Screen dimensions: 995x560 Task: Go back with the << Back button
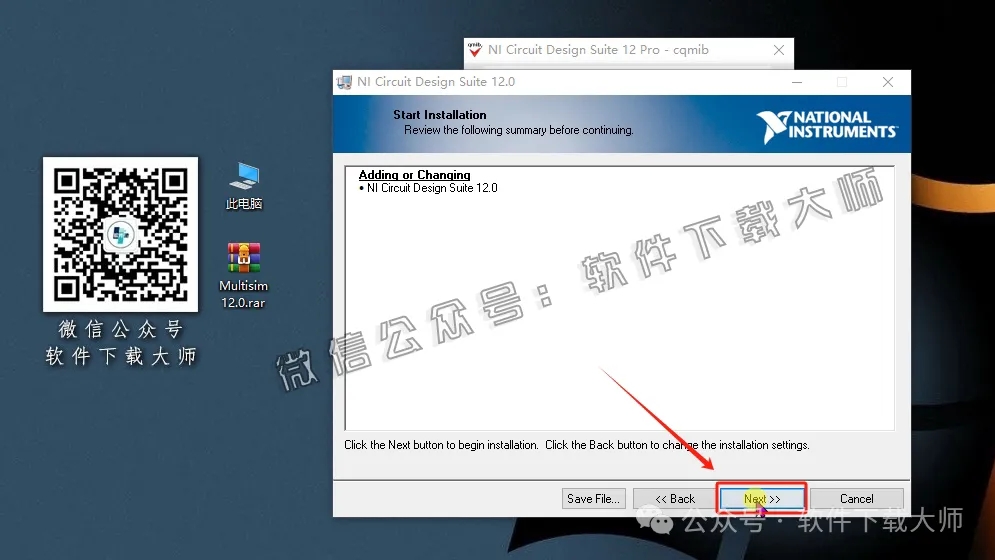click(x=675, y=498)
